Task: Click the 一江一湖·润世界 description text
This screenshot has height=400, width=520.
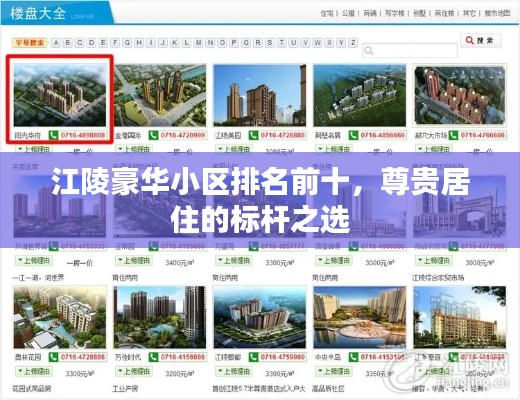Action: coord(38,278)
